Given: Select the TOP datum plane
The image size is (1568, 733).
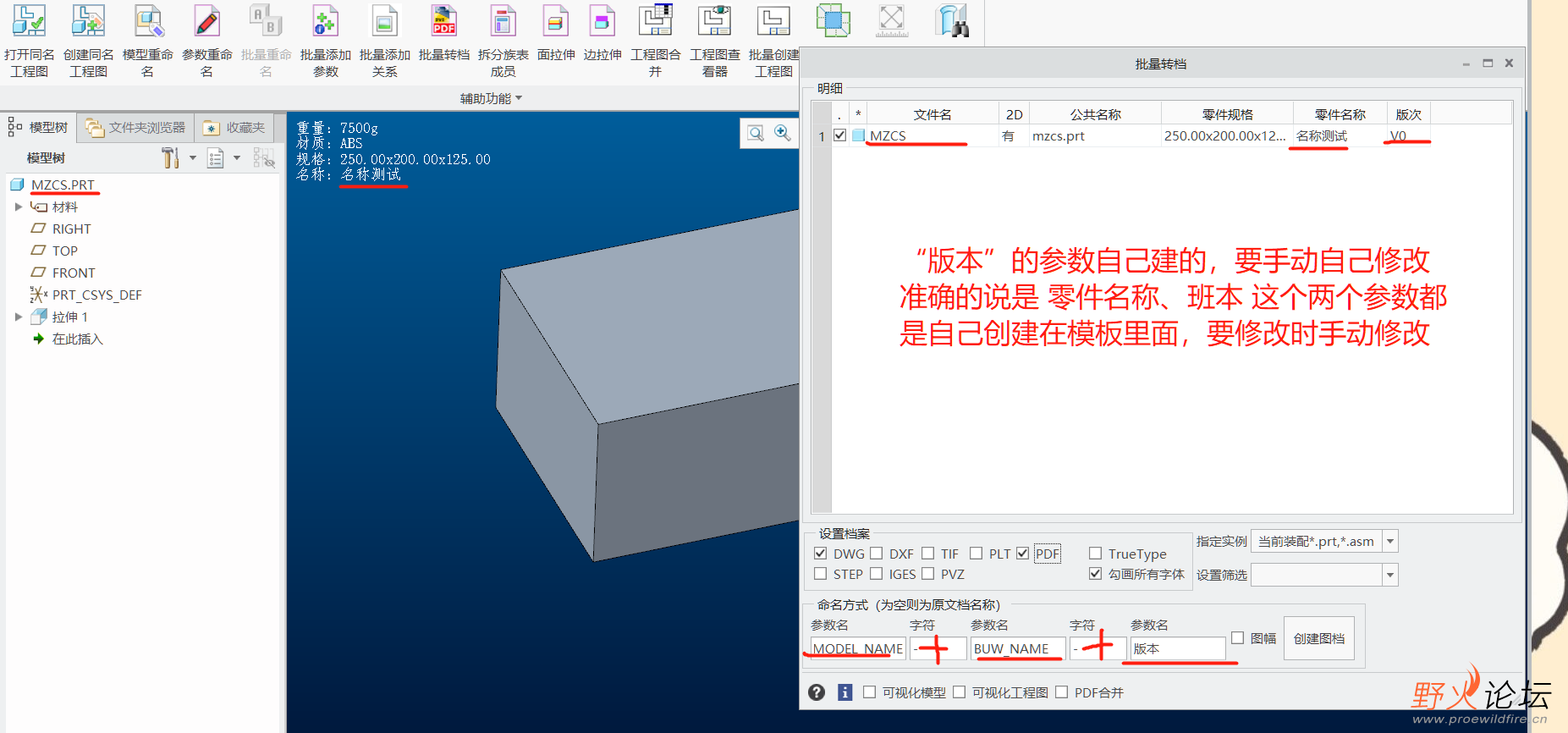Looking at the screenshot, I should coord(64,251).
